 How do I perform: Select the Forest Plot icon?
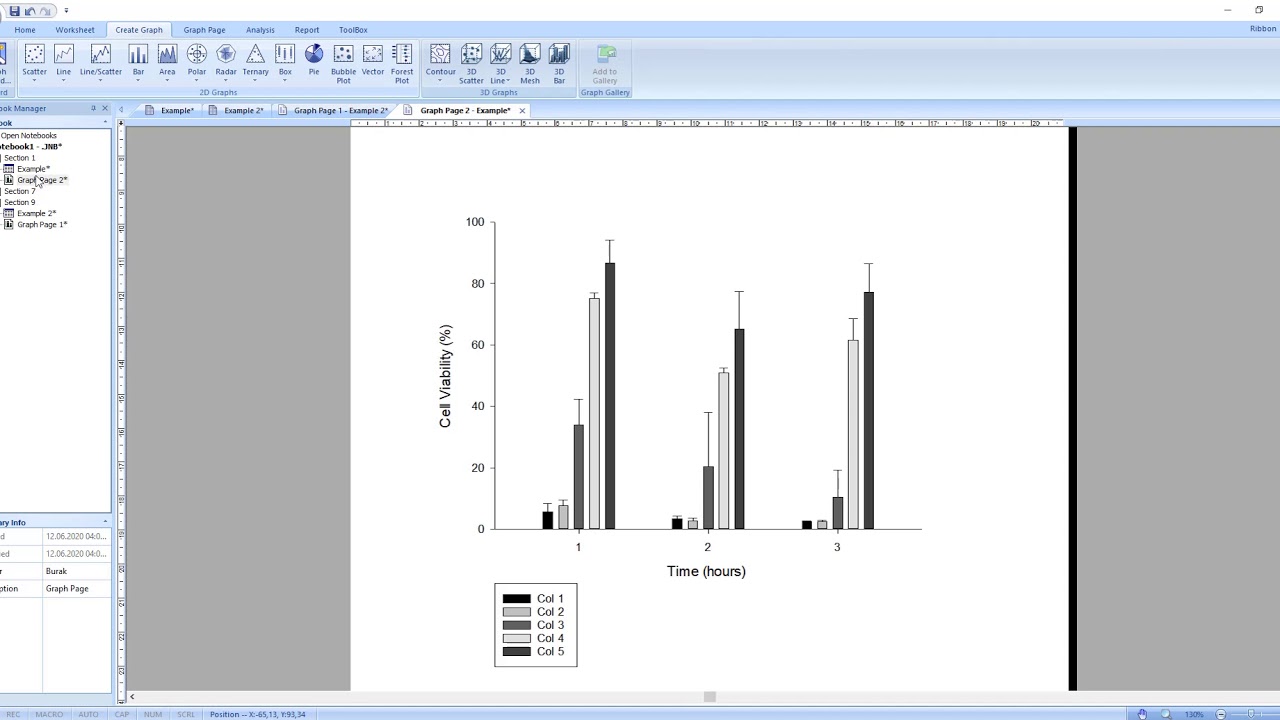pyautogui.click(x=402, y=54)
